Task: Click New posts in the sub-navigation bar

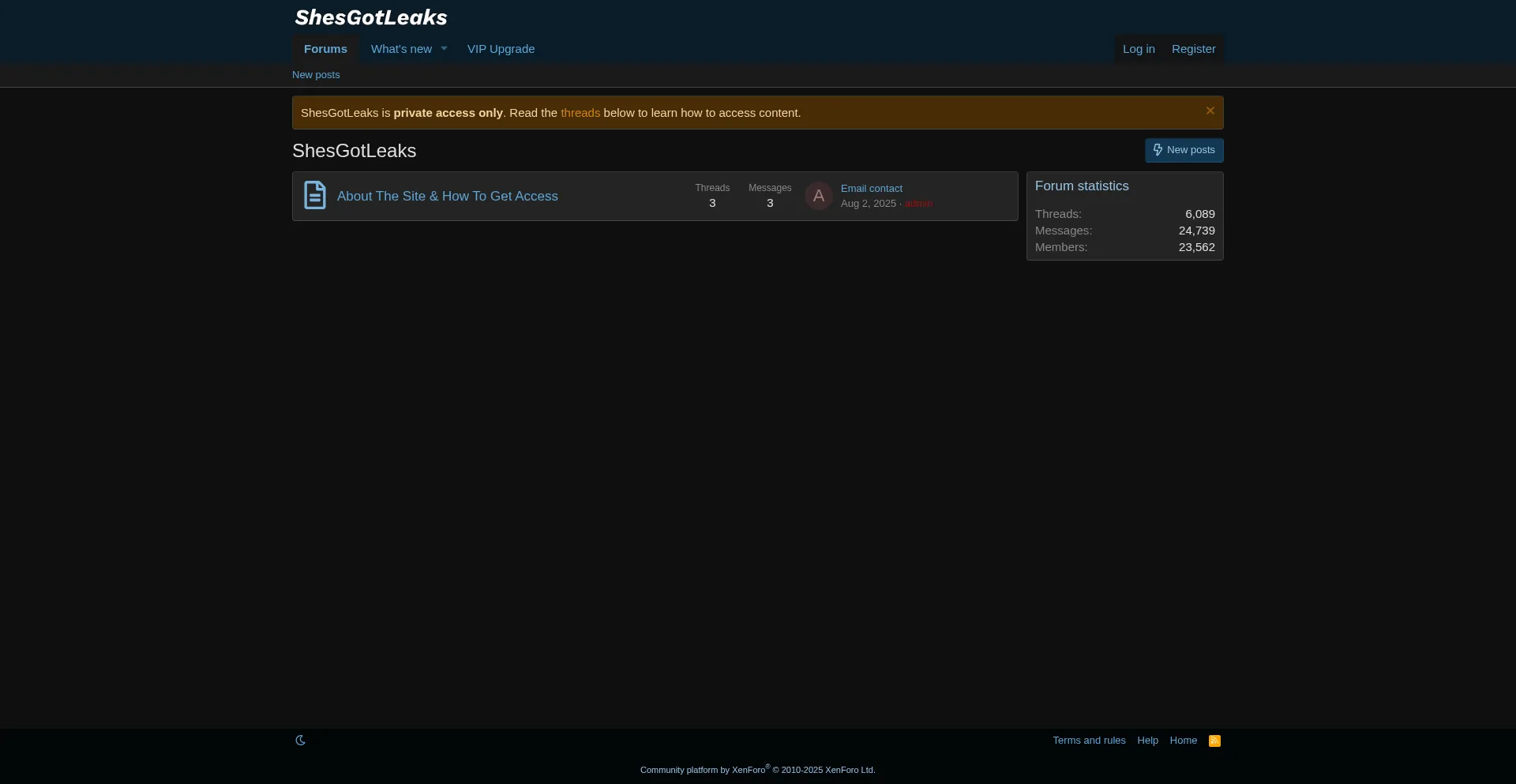Action: [316, 75]
